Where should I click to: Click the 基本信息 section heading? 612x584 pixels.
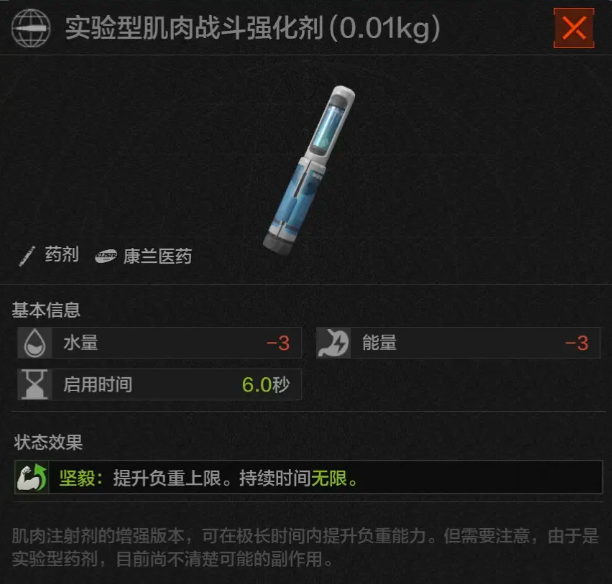tap(46, 310)
